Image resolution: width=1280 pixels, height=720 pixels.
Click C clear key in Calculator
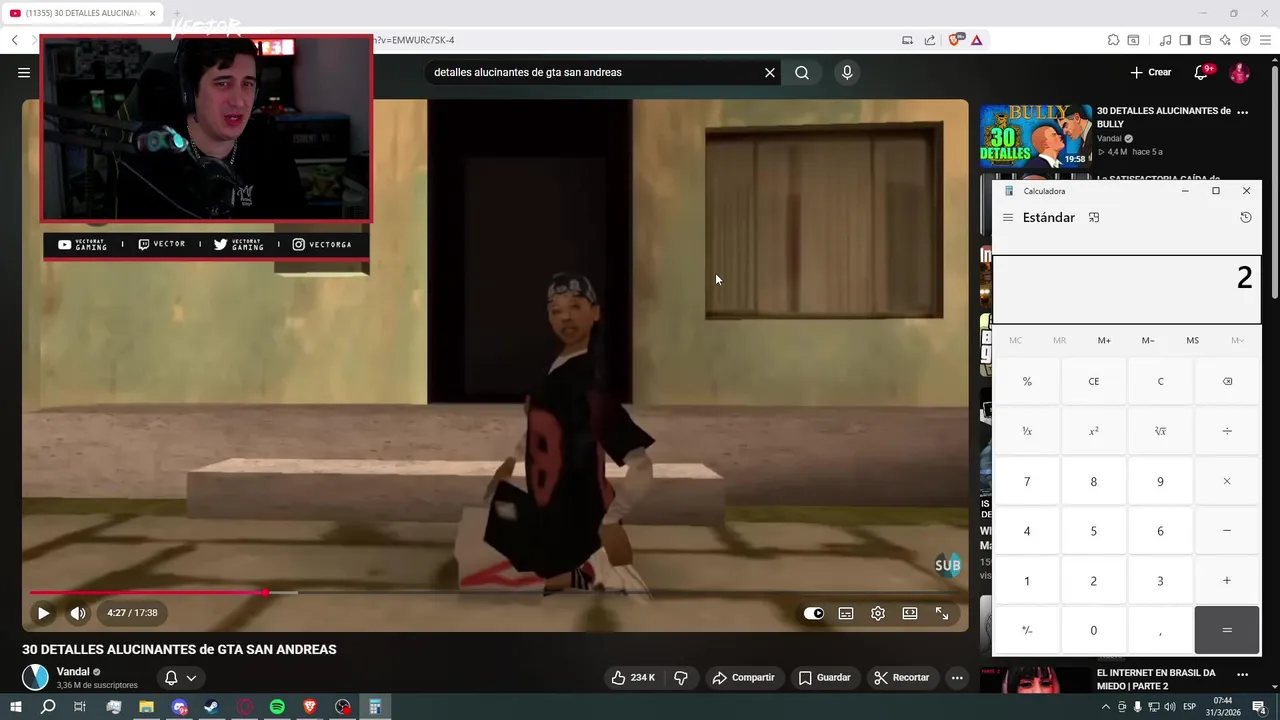click(x=1160, y=381)
